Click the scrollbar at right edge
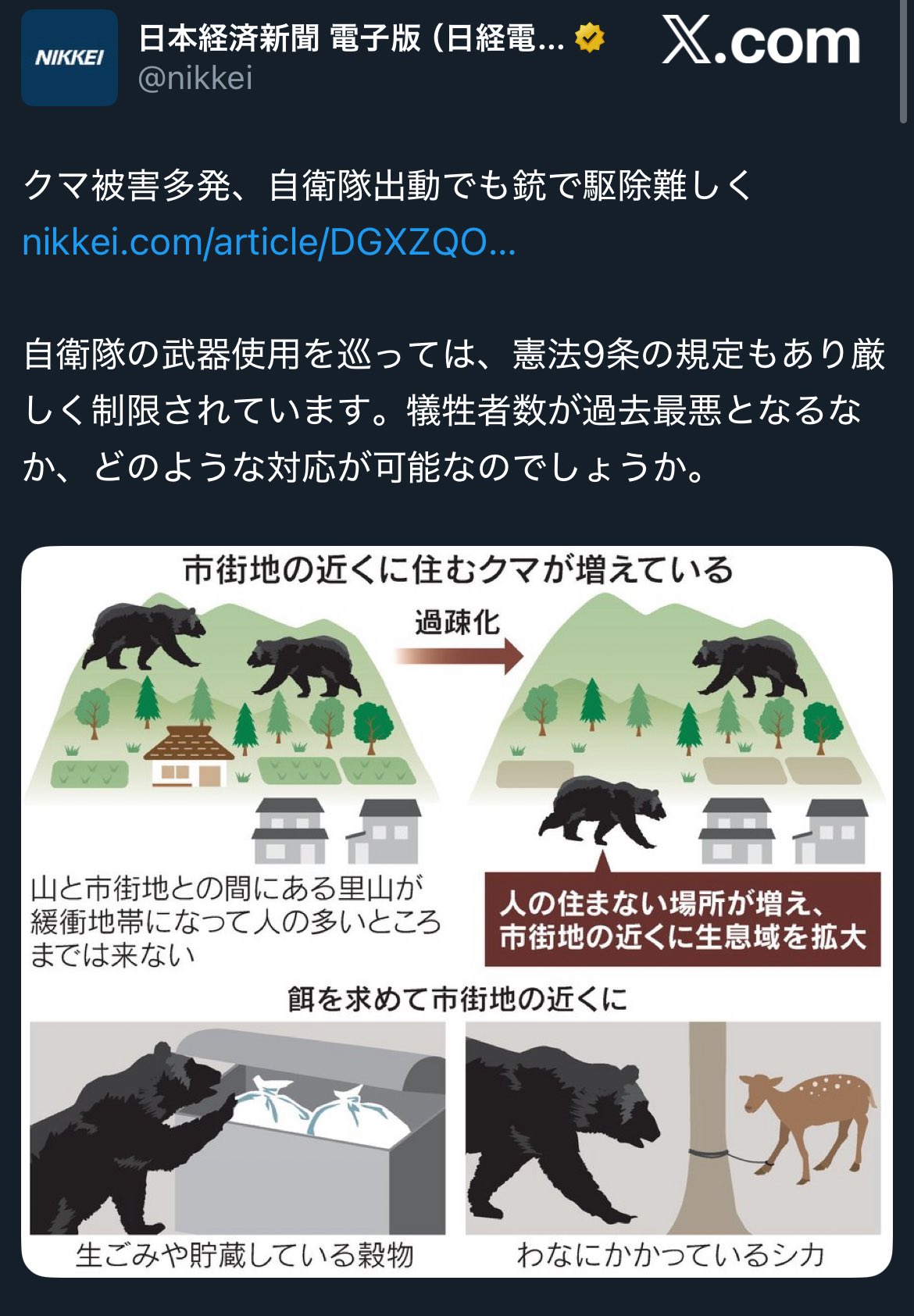Image resolution: width=914 pixels, height=1316 pixels. pyautogui.click(x=905, y=62)
